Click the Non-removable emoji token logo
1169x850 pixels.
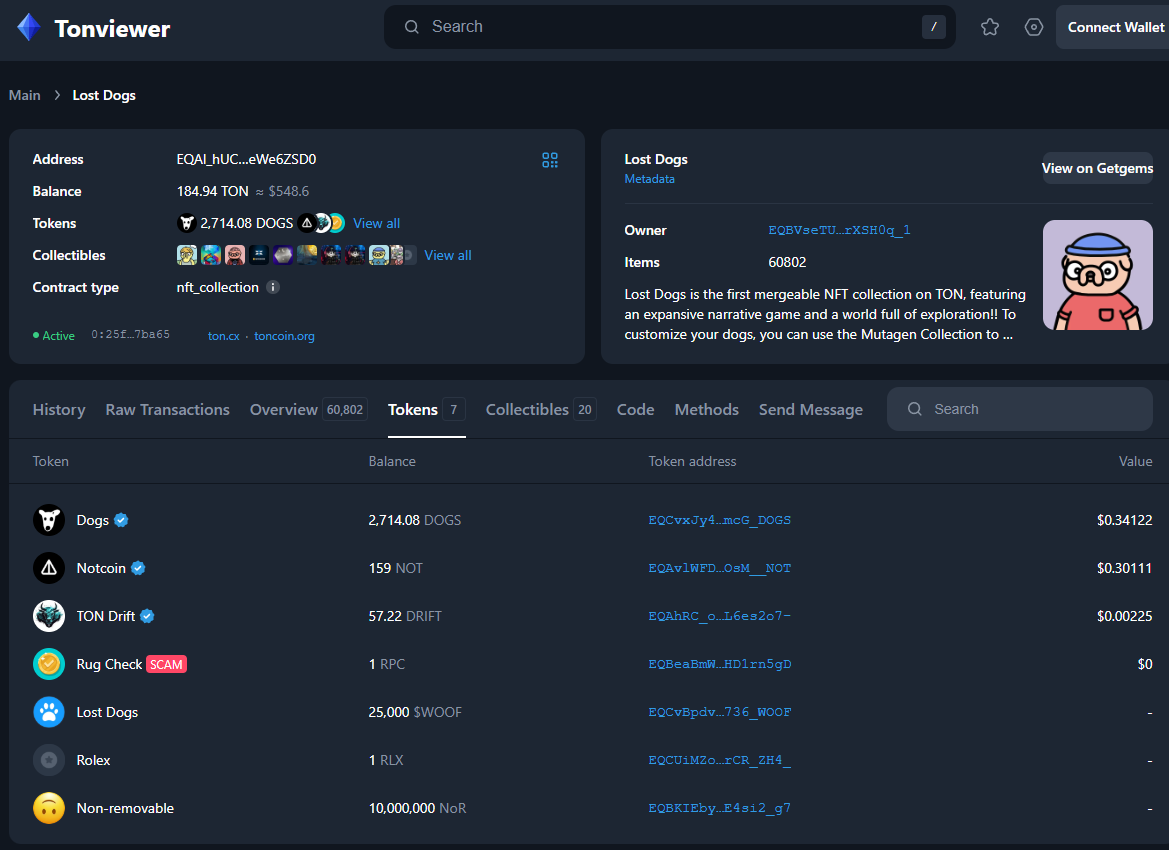(49, 808)
